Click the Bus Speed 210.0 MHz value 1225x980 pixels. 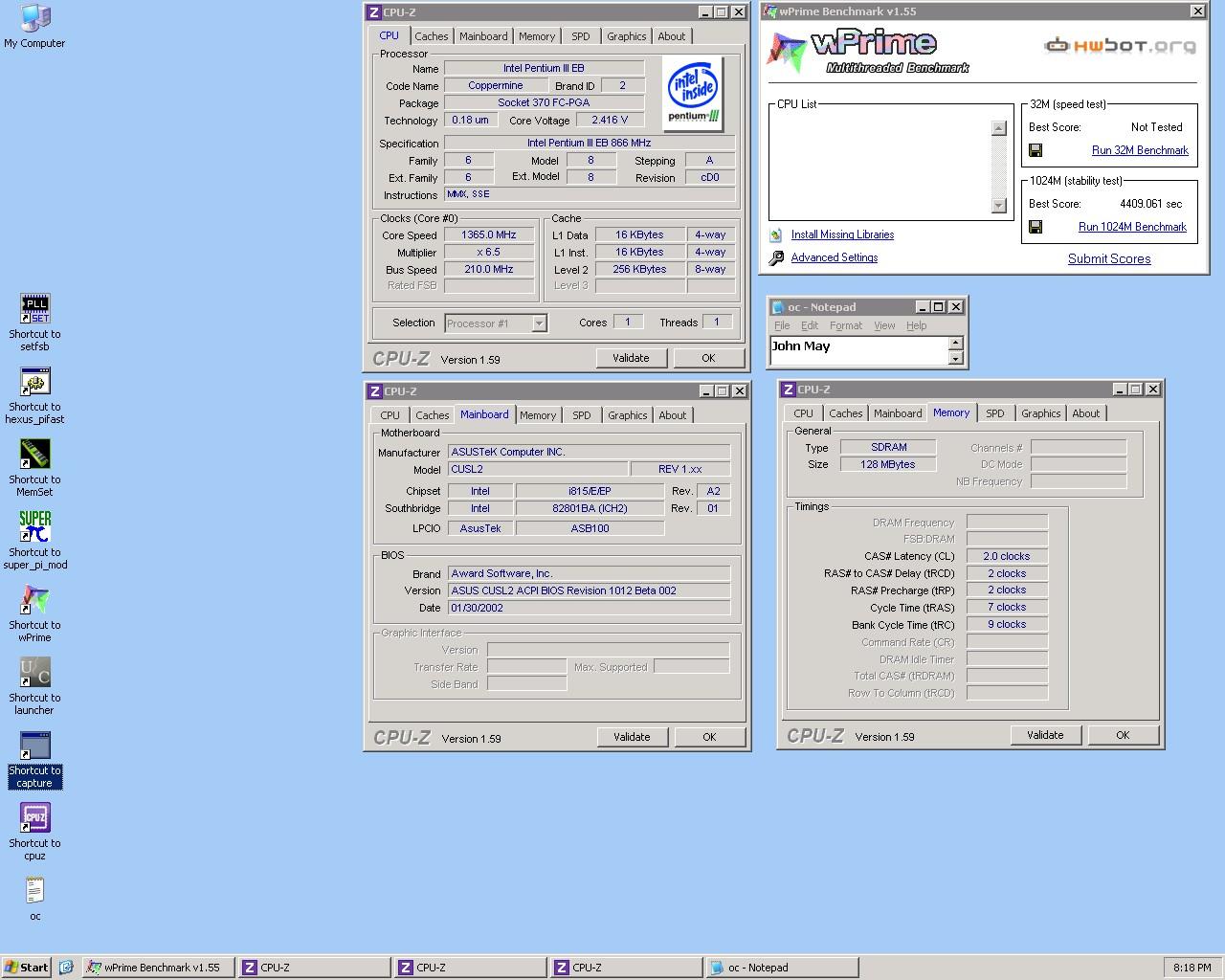tap(489, 269)
